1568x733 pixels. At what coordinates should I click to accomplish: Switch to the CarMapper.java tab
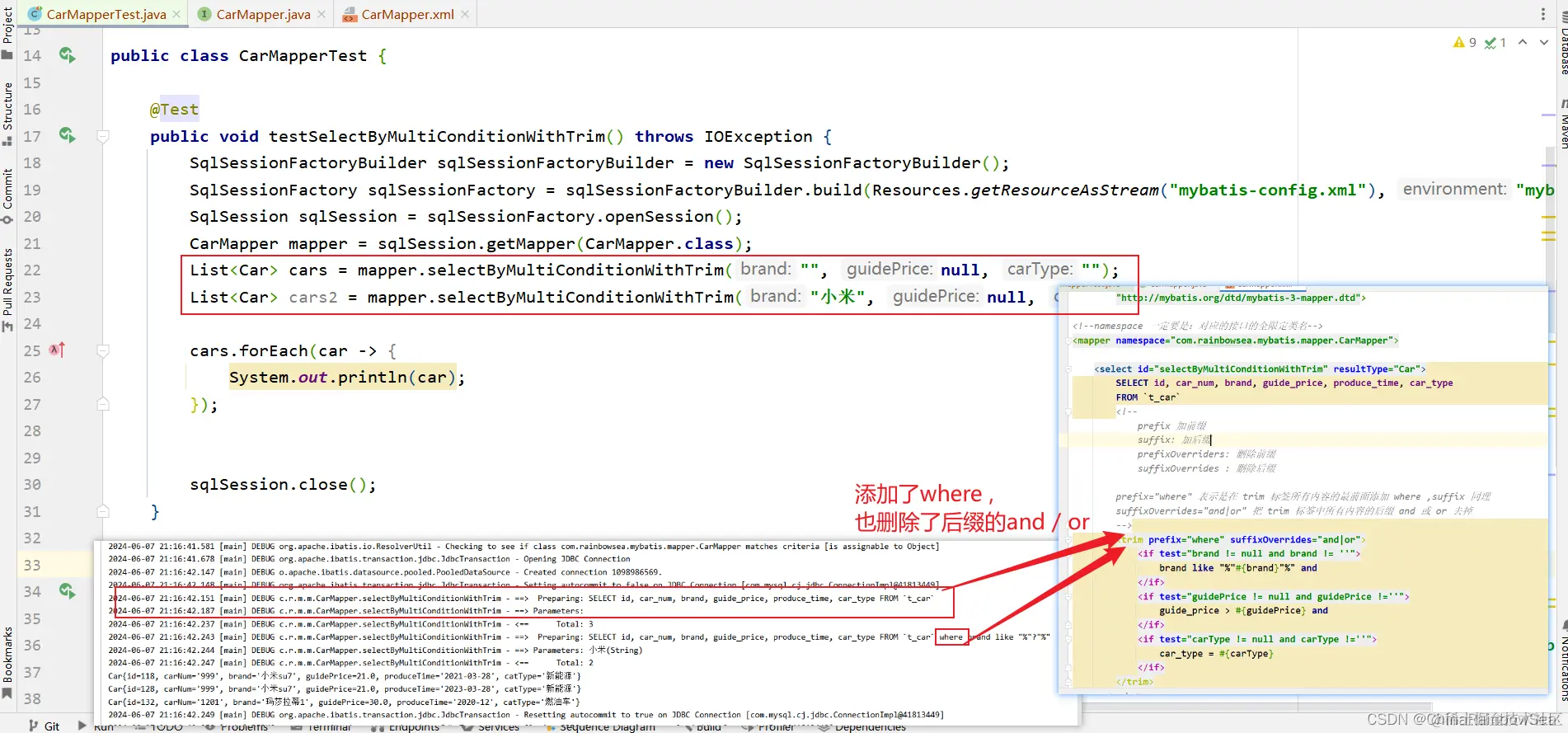tap(263, 14)
